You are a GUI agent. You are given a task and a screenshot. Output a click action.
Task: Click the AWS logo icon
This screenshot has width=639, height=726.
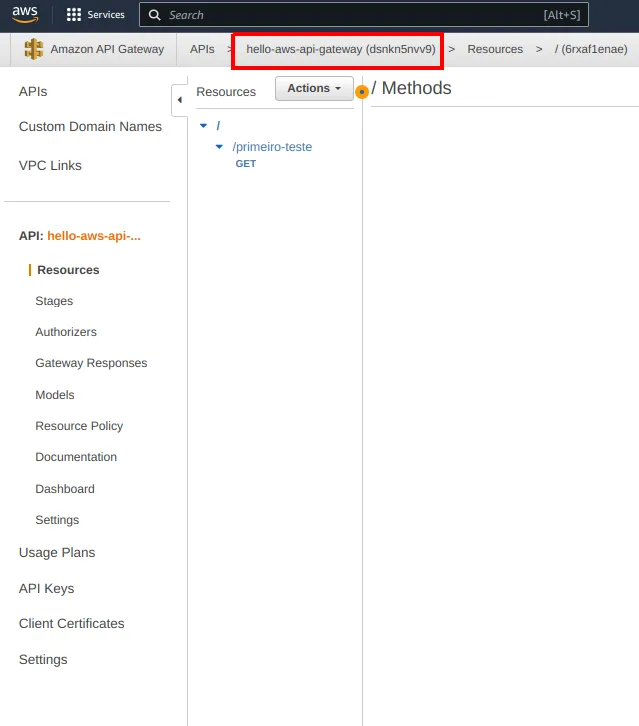(25, 14)
